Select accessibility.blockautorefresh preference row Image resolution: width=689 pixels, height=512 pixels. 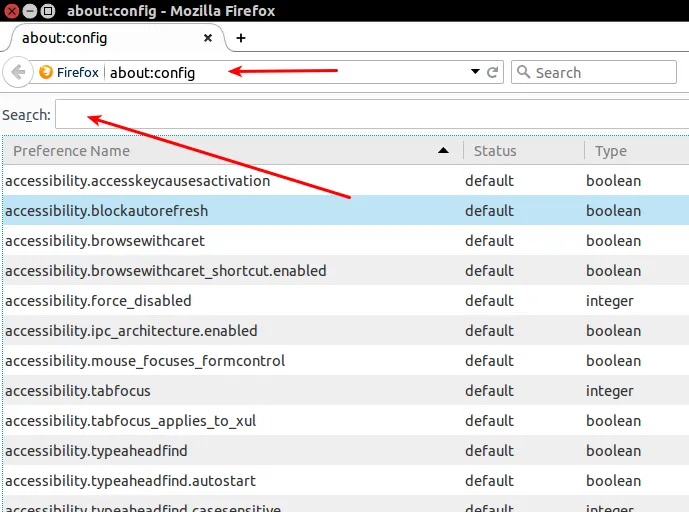pos(346,211)
